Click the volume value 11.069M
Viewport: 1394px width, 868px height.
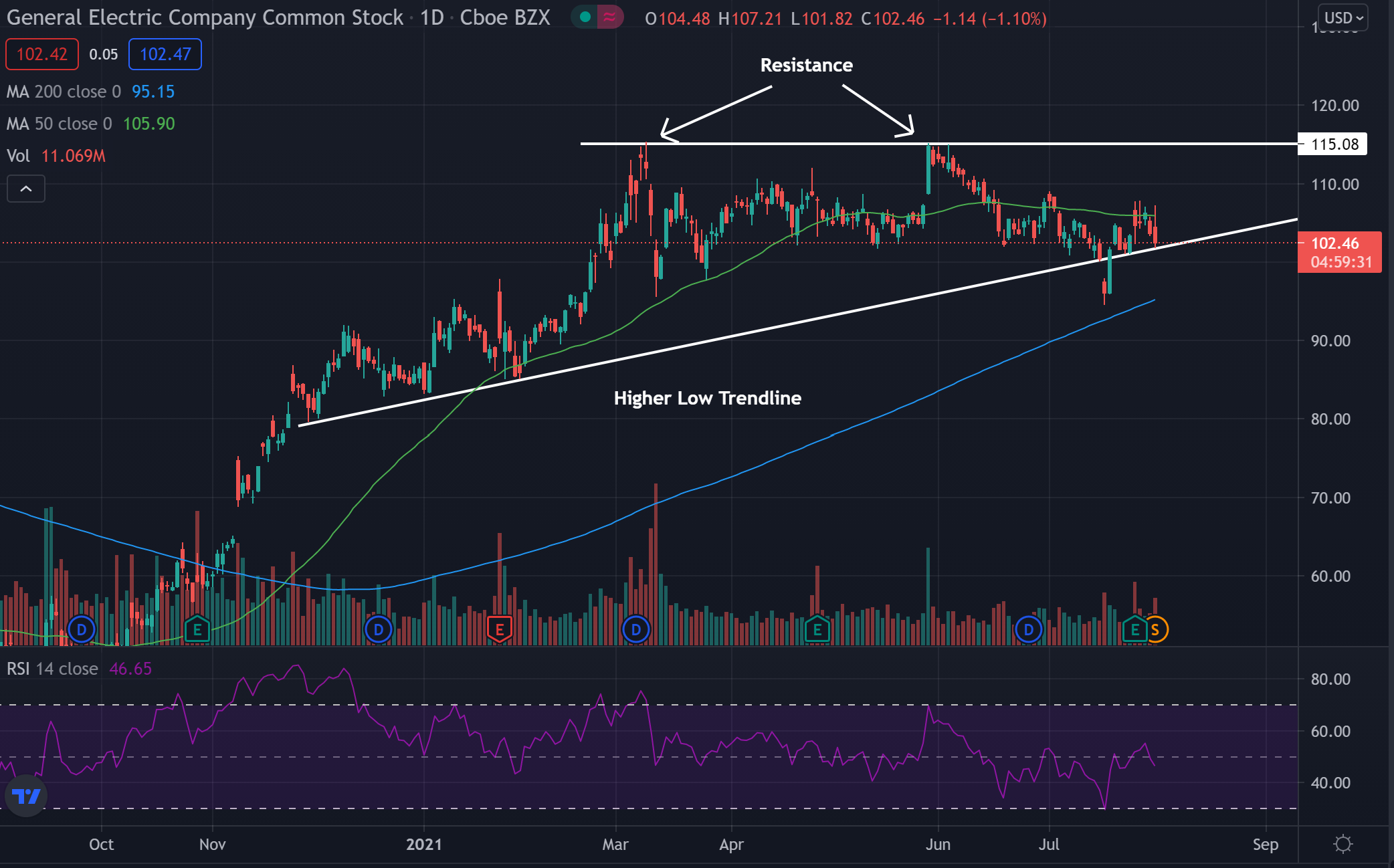click(x=74, y=156)
